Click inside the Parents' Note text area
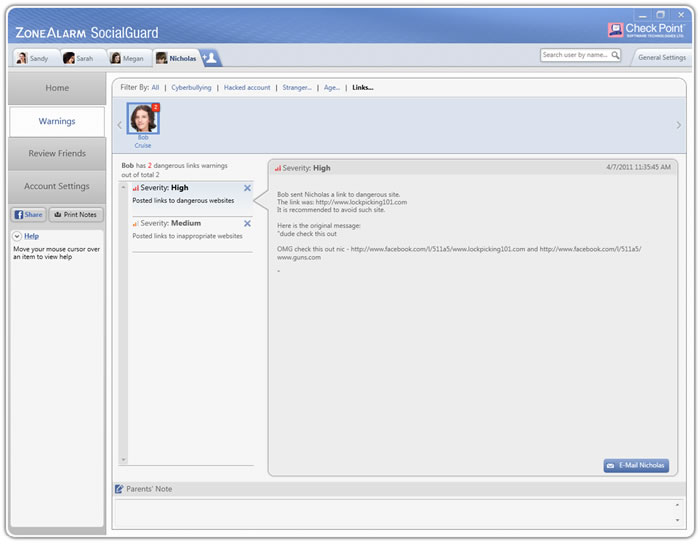Image resolution: width=700 pixels, height=545 pixels. click(394, 513)
